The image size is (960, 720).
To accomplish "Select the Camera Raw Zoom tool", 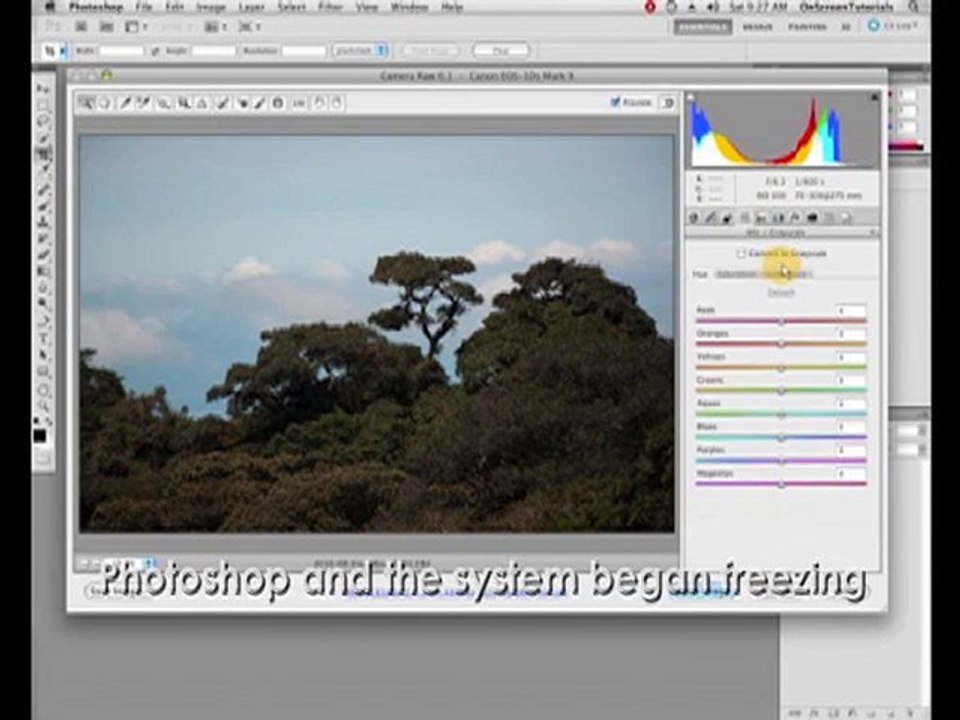I will (86, 103).
